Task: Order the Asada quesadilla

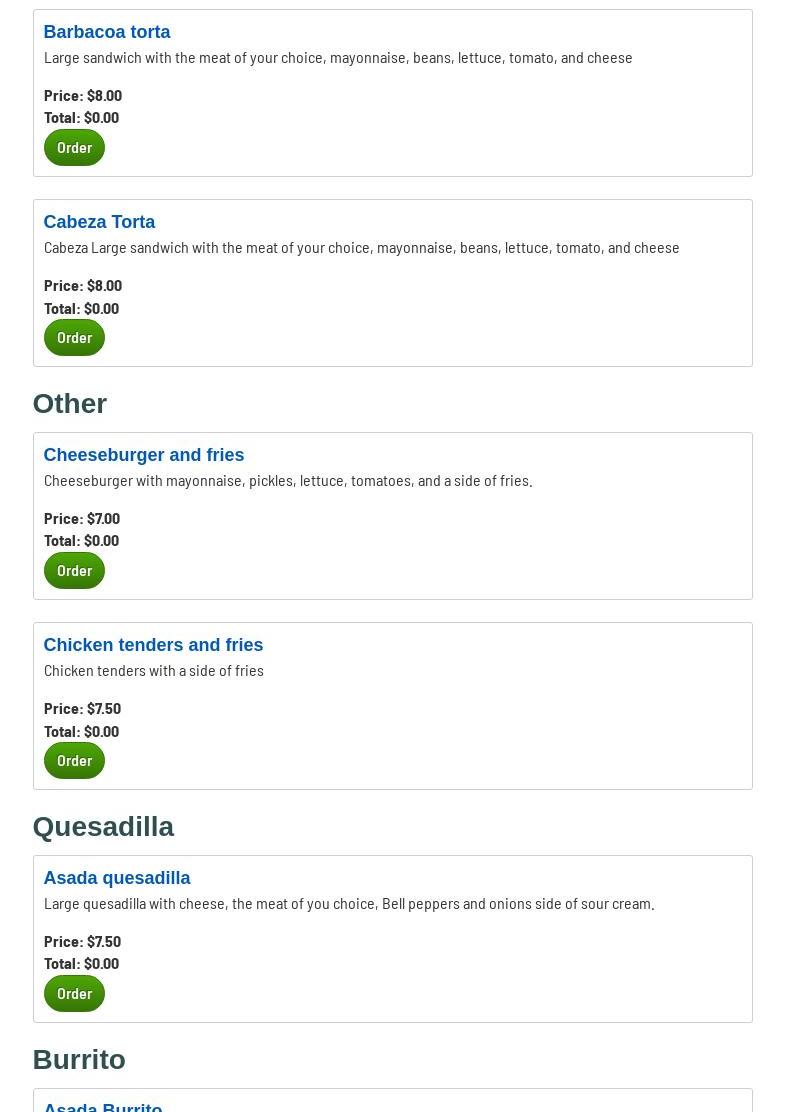Action: (74, 994)
